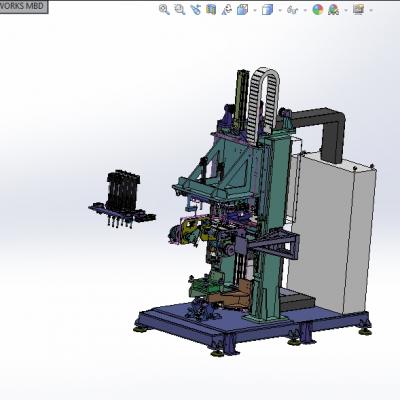Click the View Orientation cube icon
Viewport: 400px width, 400px height.
pos(242,10)
